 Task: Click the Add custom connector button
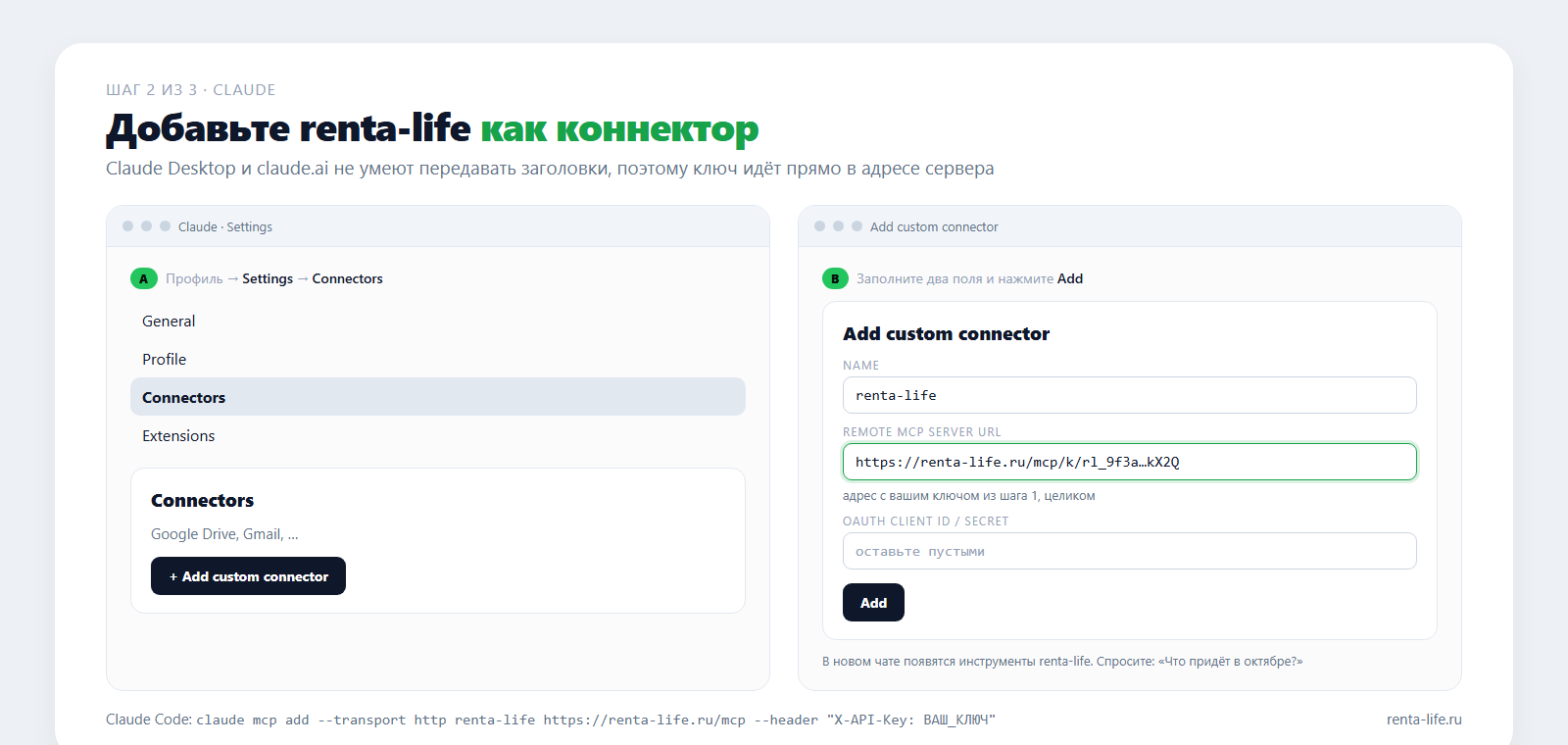click(x=248, y=576)
